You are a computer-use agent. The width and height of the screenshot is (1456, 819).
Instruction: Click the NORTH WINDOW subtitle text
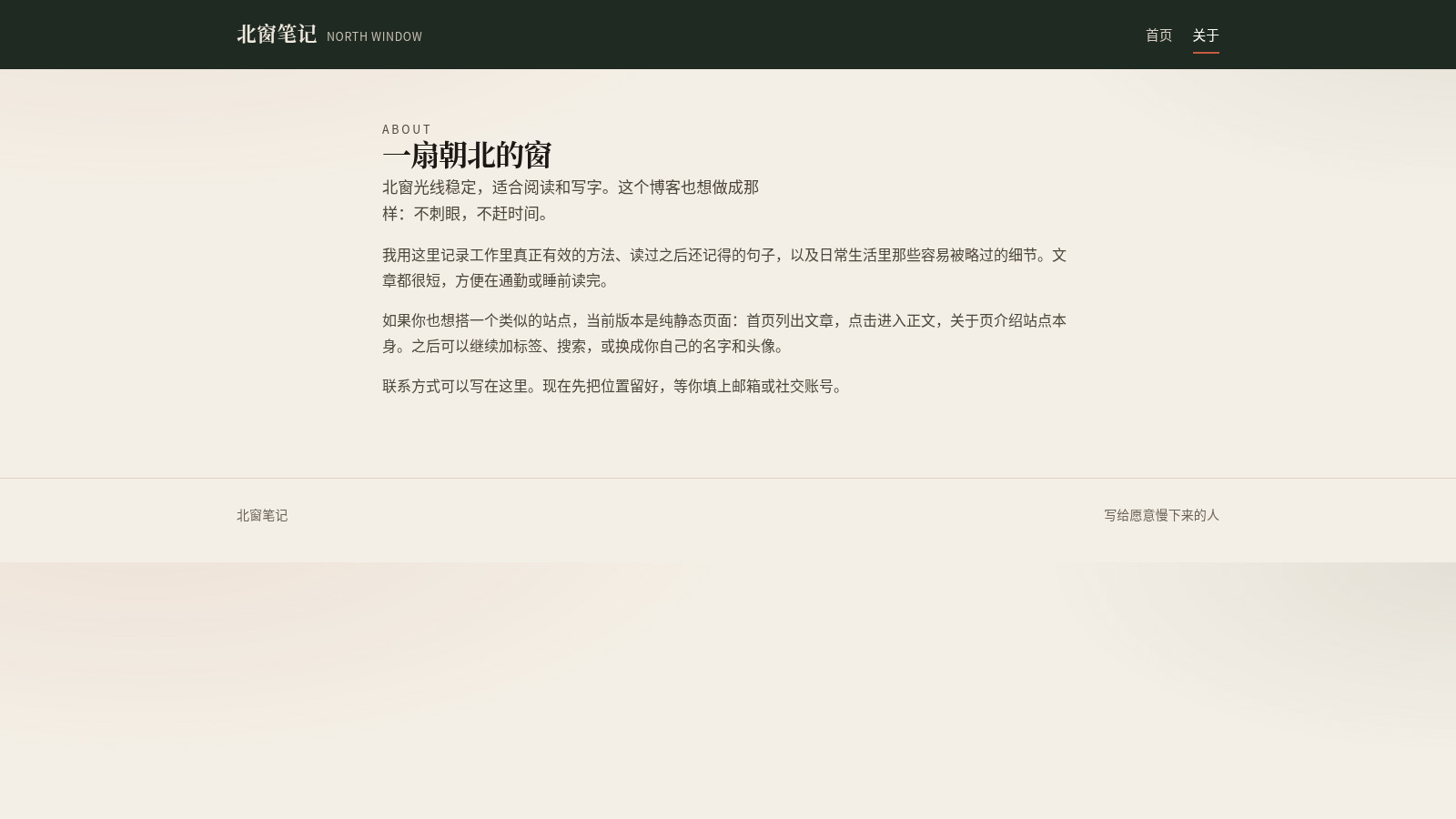[x=374, y=36]
